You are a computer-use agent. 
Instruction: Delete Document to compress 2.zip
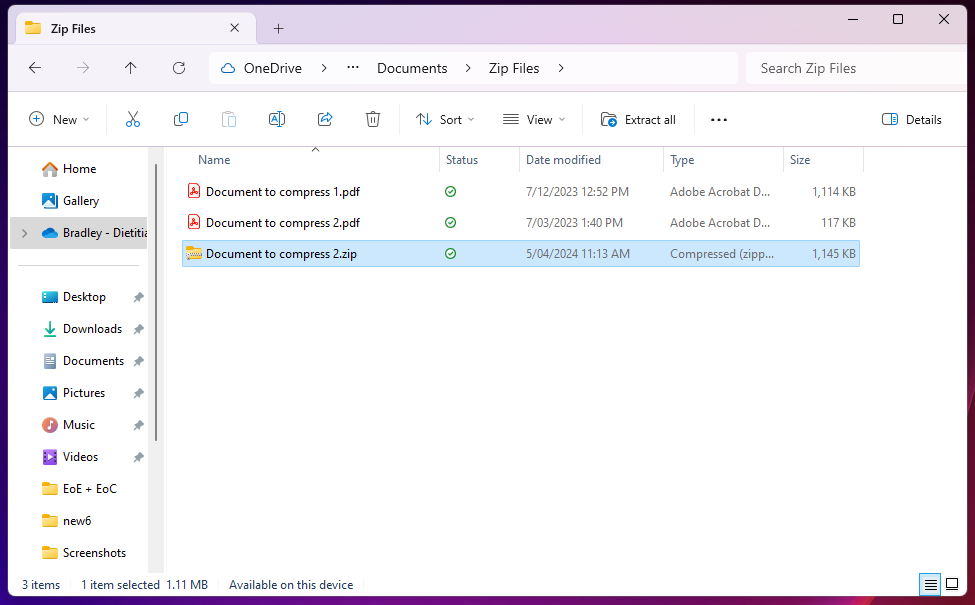[x=373, y=119]
